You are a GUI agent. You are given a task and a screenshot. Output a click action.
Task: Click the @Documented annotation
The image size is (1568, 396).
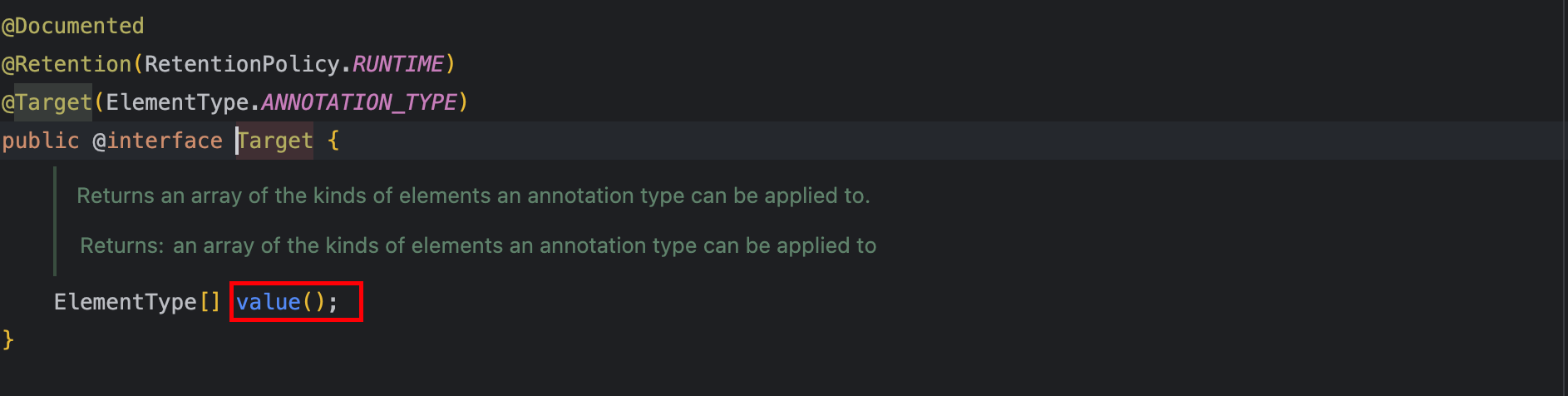coord(73,27)
